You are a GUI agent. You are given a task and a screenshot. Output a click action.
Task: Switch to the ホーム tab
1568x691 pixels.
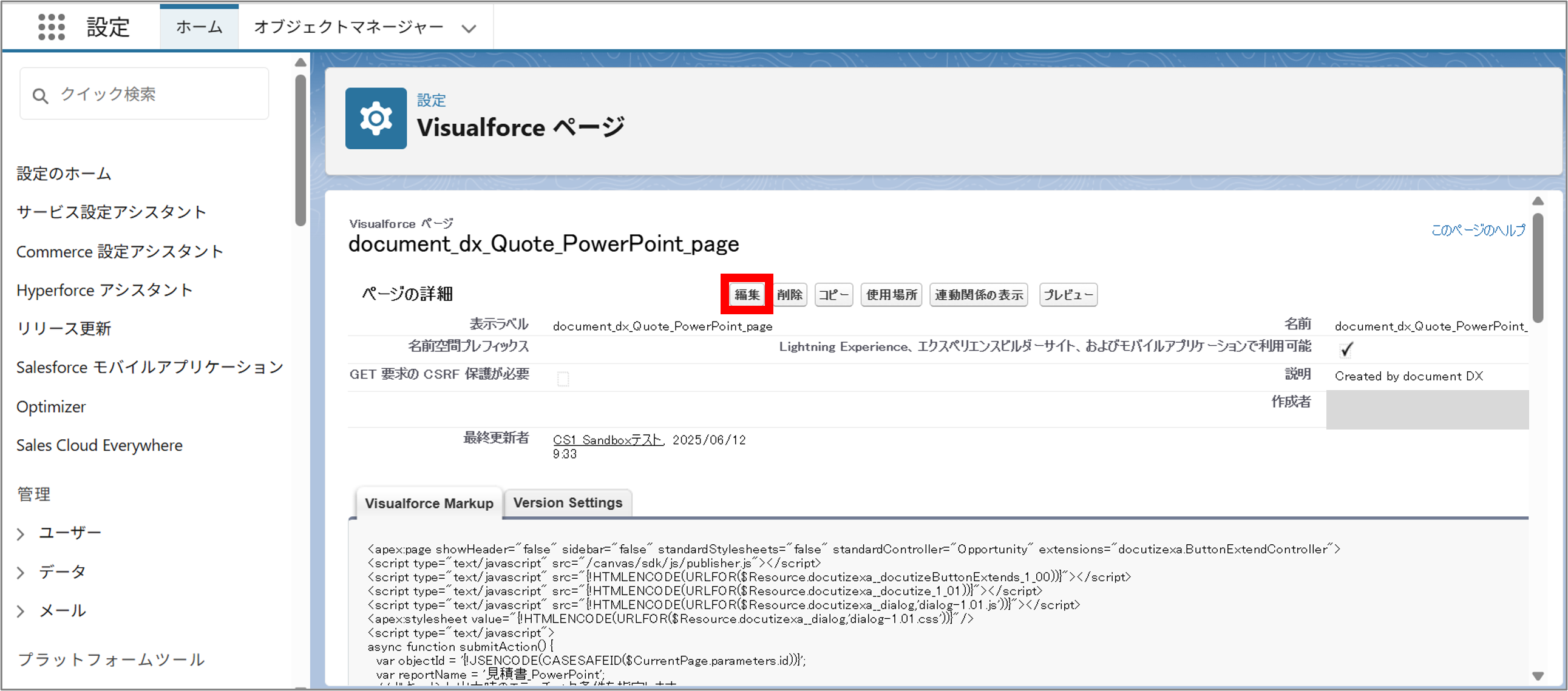[x=199, y=27]
